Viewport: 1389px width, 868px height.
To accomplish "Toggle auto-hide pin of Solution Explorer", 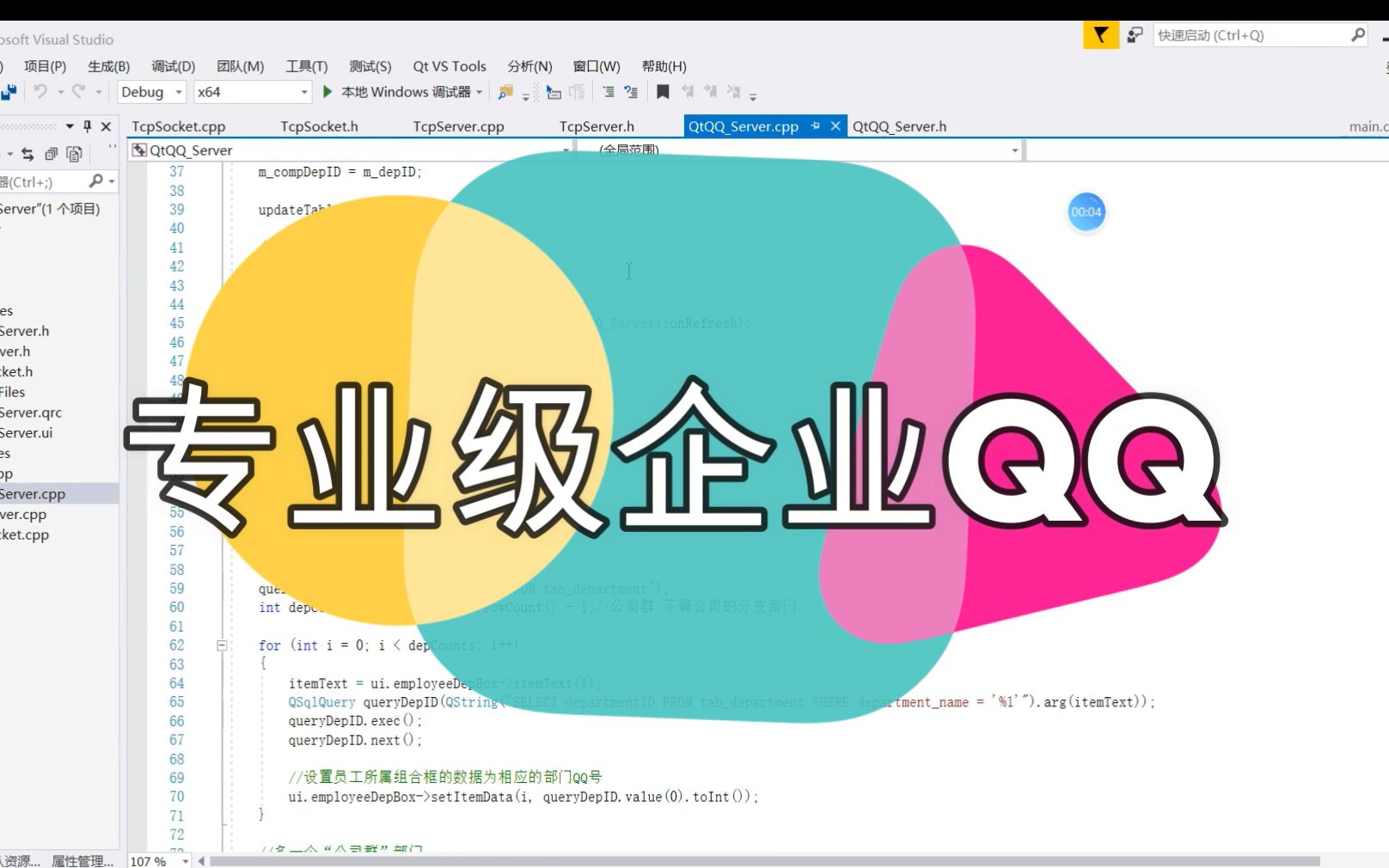I will coord(87,126).
